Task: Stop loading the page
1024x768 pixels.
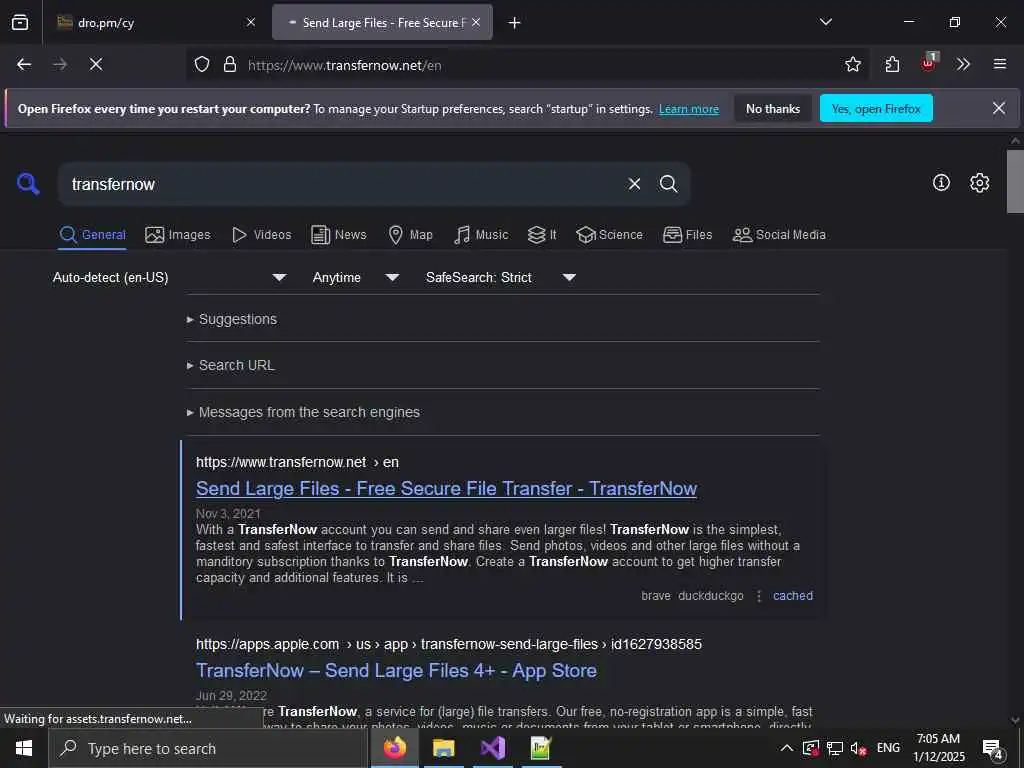Action: coord(96,65)
